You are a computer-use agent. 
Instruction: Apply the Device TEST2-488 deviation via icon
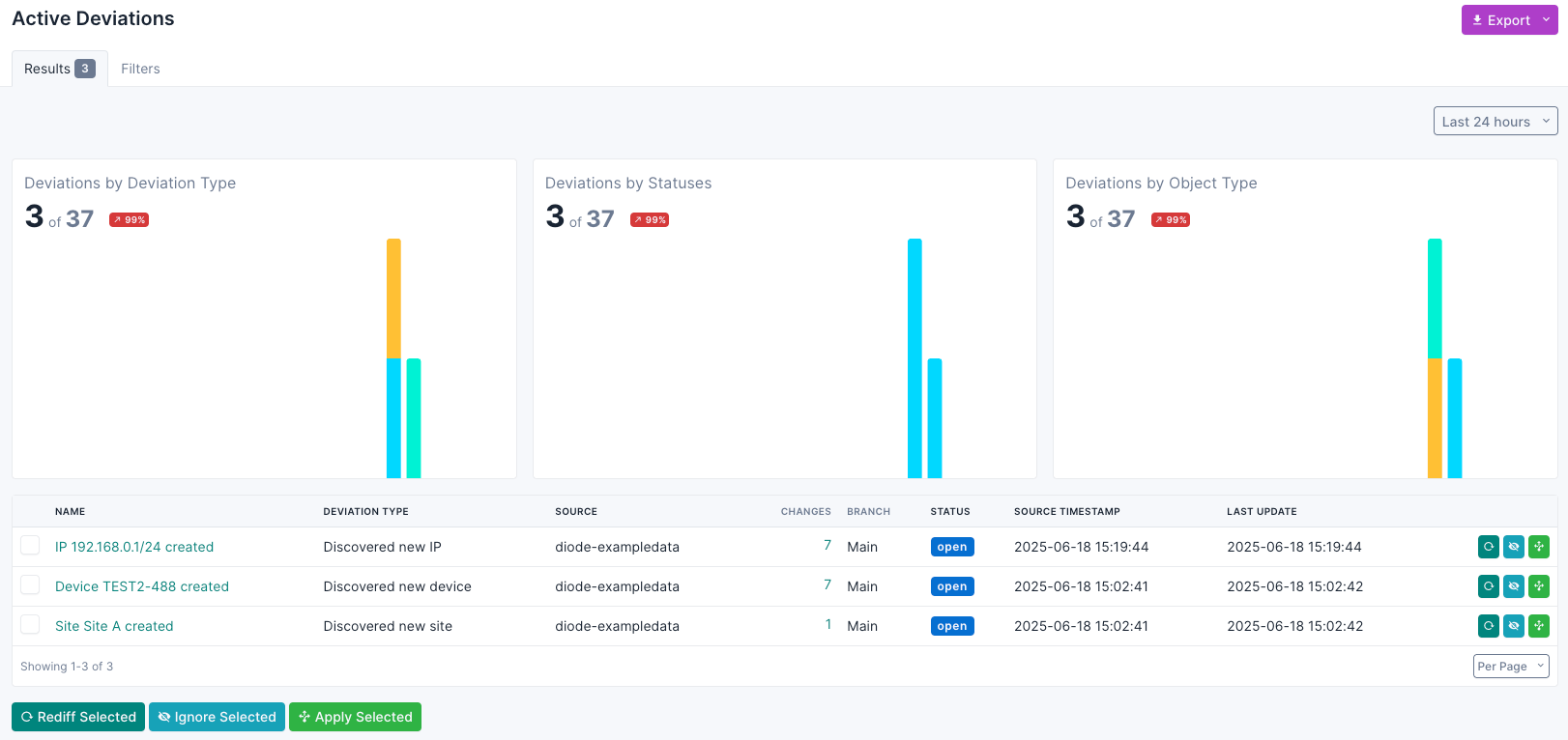click(1539, 586)
